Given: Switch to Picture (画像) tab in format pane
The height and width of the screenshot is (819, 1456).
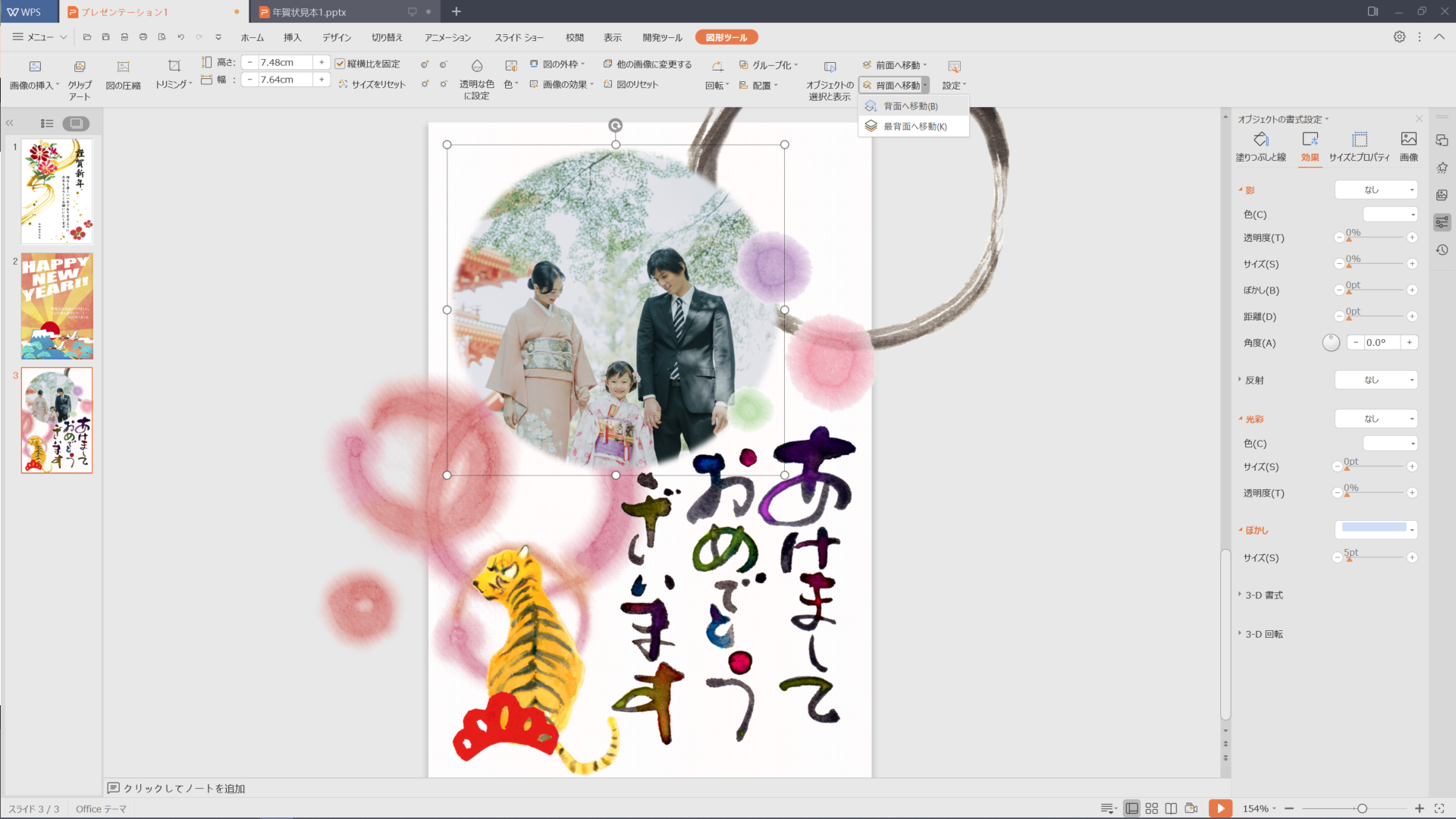Looking at the screenshot, I should (x=1408, y=146).
